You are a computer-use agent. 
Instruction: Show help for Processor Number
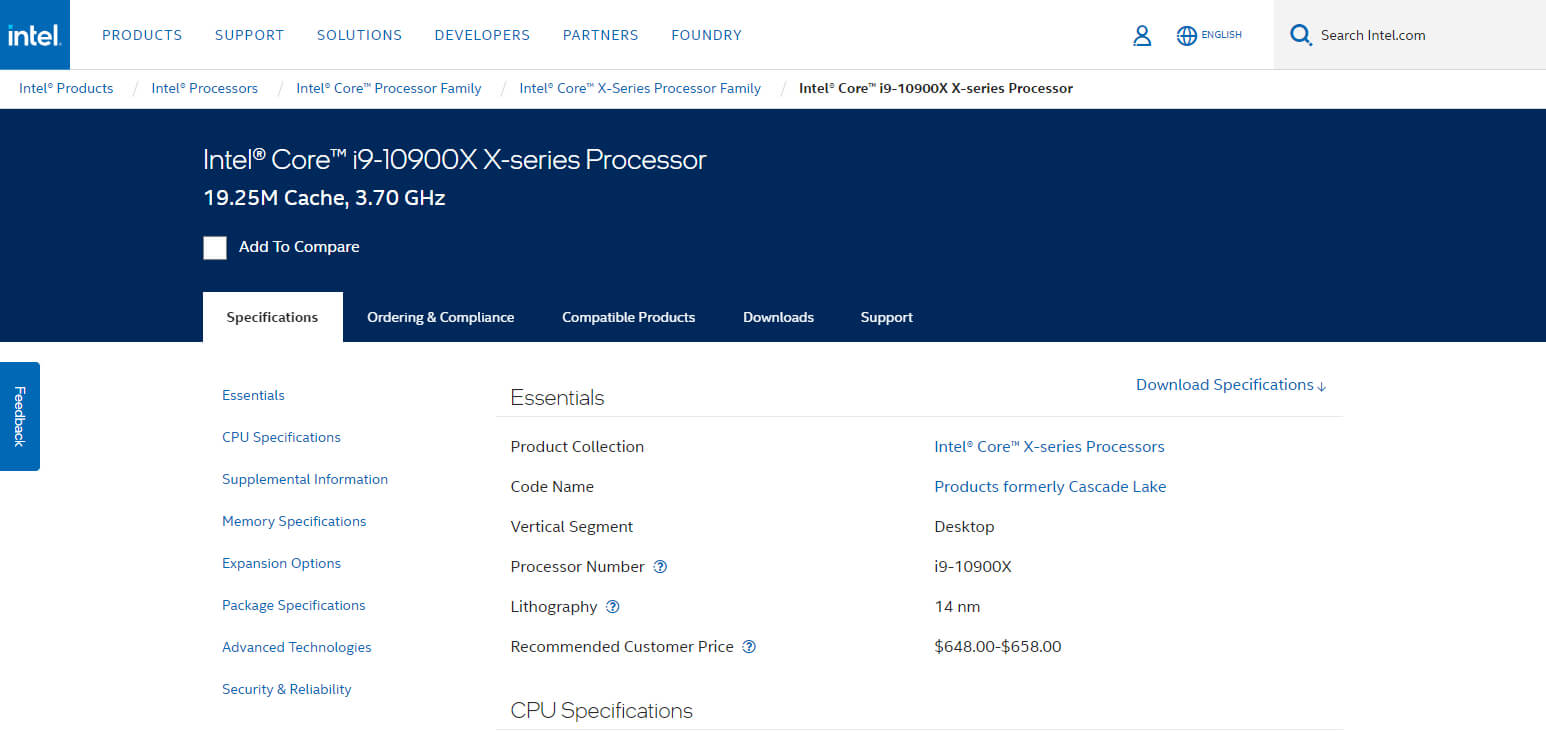[660, 567]
